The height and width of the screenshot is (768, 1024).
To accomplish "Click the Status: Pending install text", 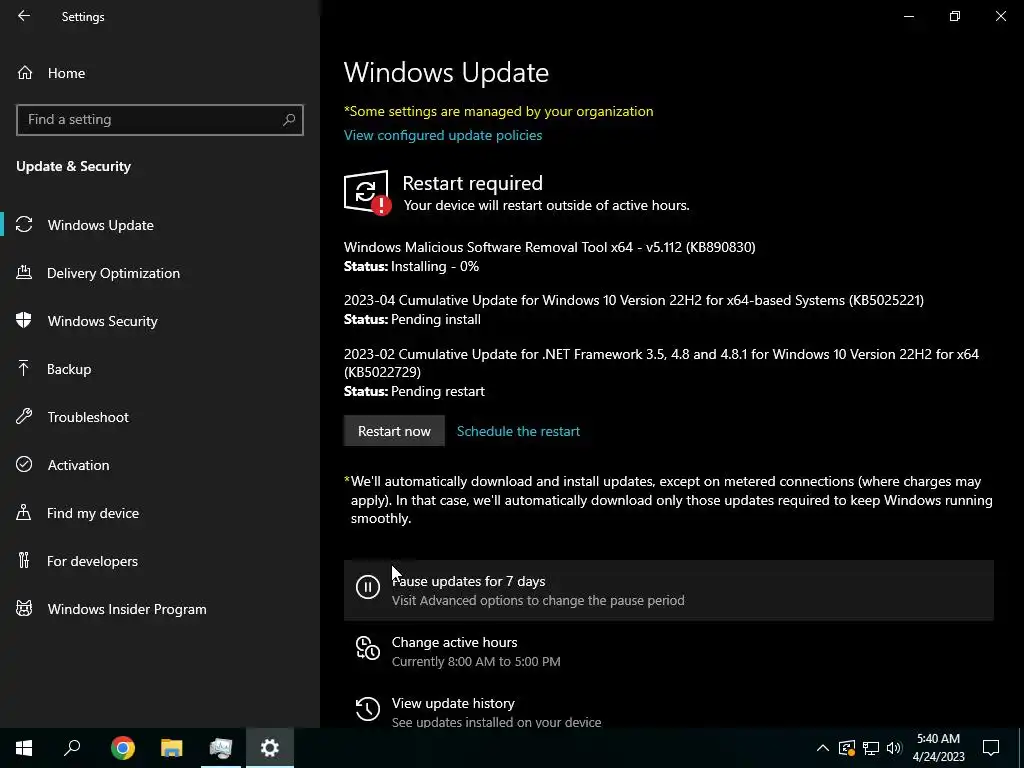I will pyautogui.click(x=412, y=319).
